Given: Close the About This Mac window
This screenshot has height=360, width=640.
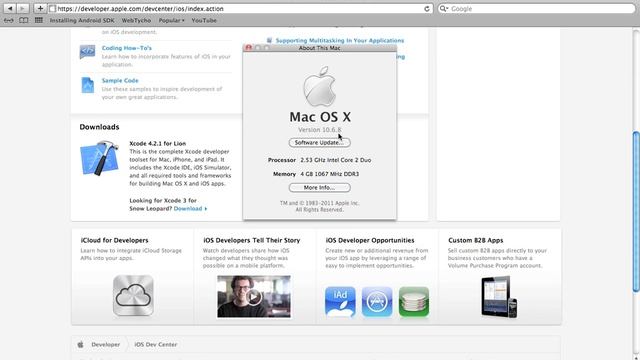Looking at the screenshot, I should point(249,48).
